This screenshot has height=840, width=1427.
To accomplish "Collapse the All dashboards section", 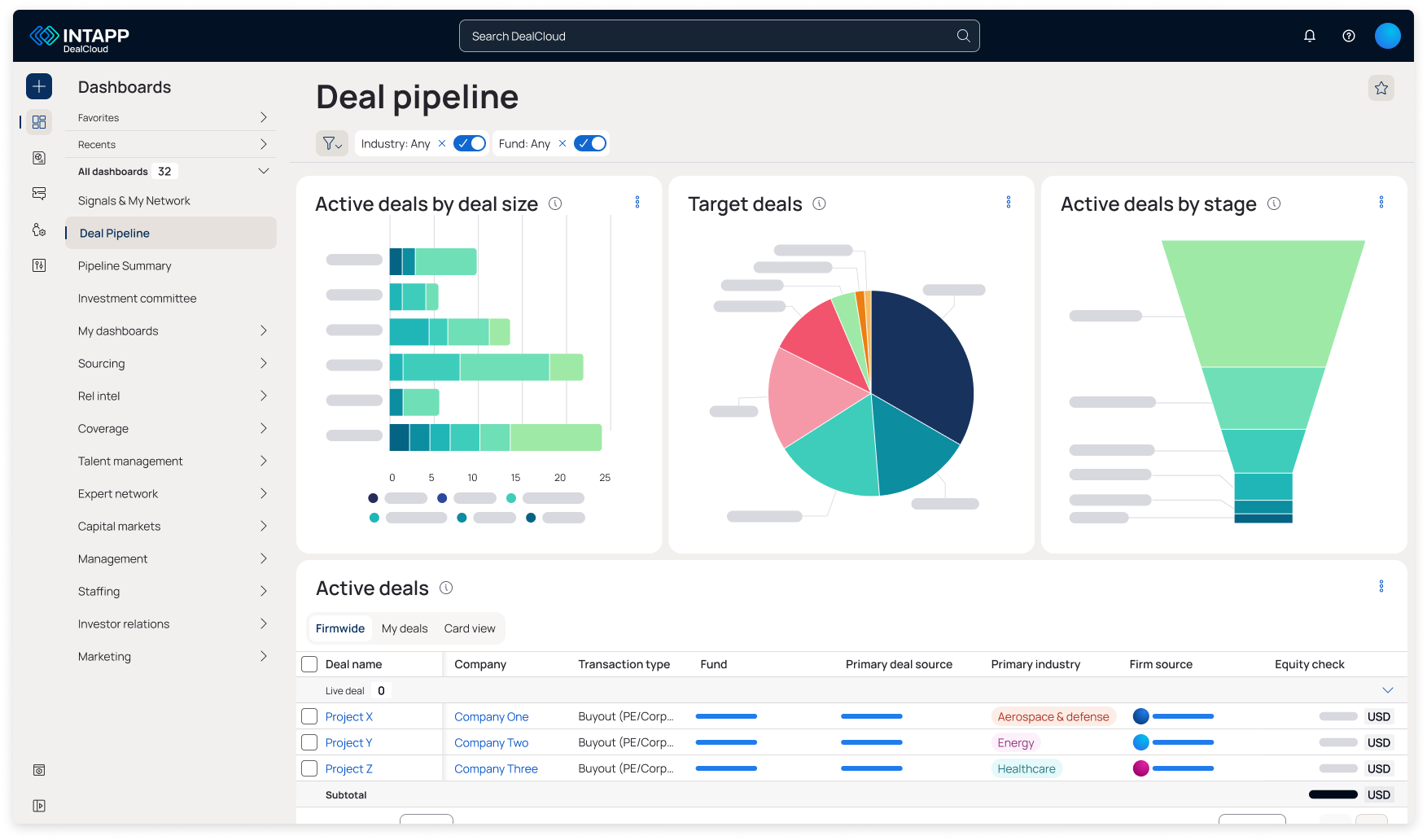I will pyautogui.click(x=263, y=171).
